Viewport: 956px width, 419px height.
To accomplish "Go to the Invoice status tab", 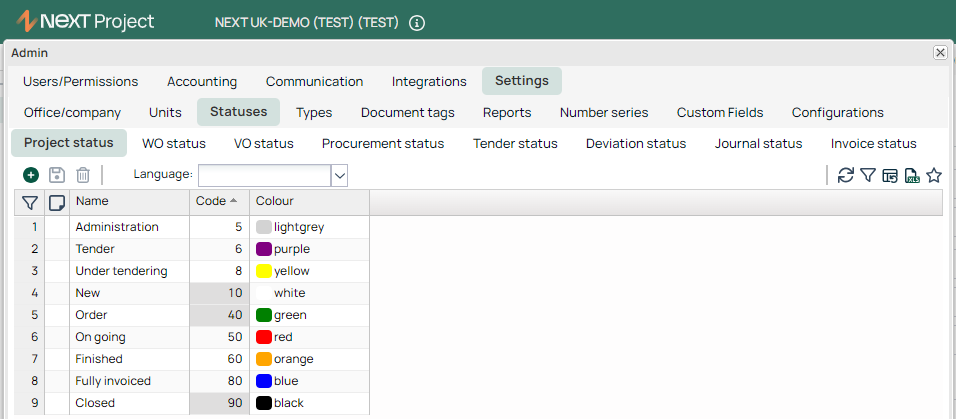I will [x=873, y=144].
